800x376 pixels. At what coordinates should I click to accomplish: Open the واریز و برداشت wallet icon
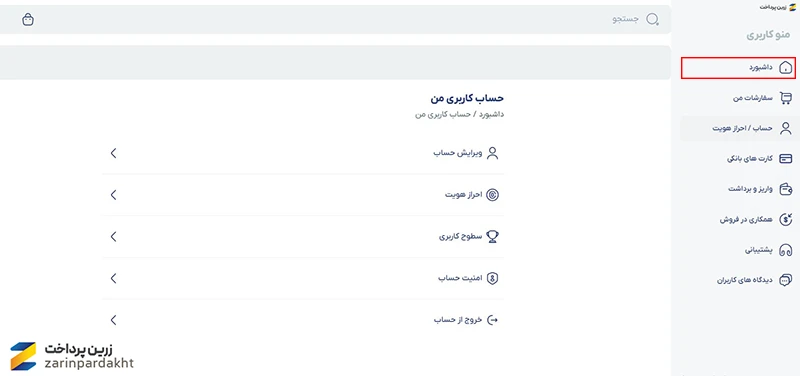pyautogui.click(x=786, y=189)
